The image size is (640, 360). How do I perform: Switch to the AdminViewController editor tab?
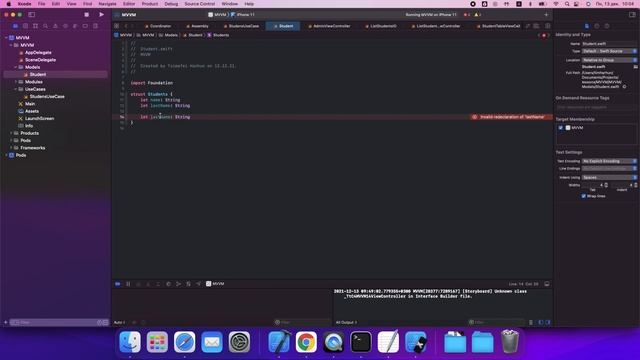(x=329, y=26)
